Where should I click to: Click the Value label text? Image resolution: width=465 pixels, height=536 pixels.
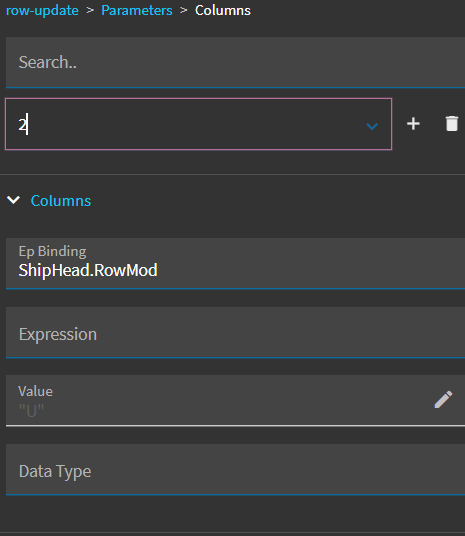coord(36,391)
